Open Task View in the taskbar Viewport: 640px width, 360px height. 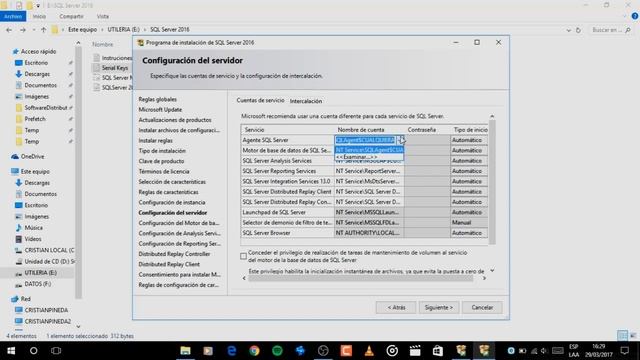tap(56, 351)
